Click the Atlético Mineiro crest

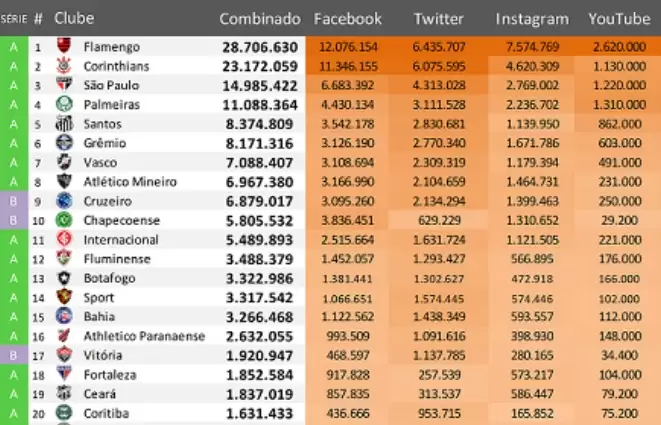[63, 182]
